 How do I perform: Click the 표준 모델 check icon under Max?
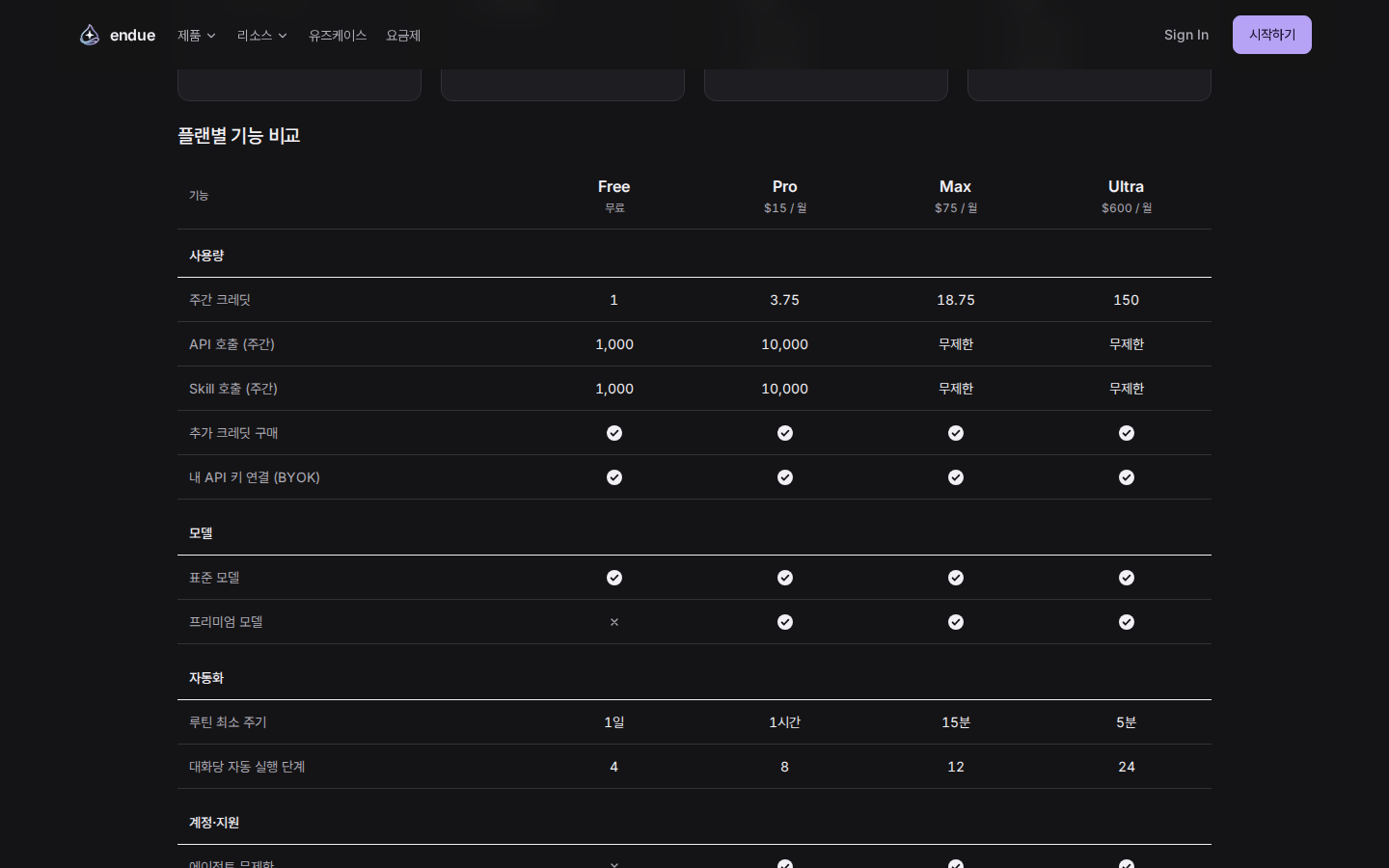tap(956, 578)
